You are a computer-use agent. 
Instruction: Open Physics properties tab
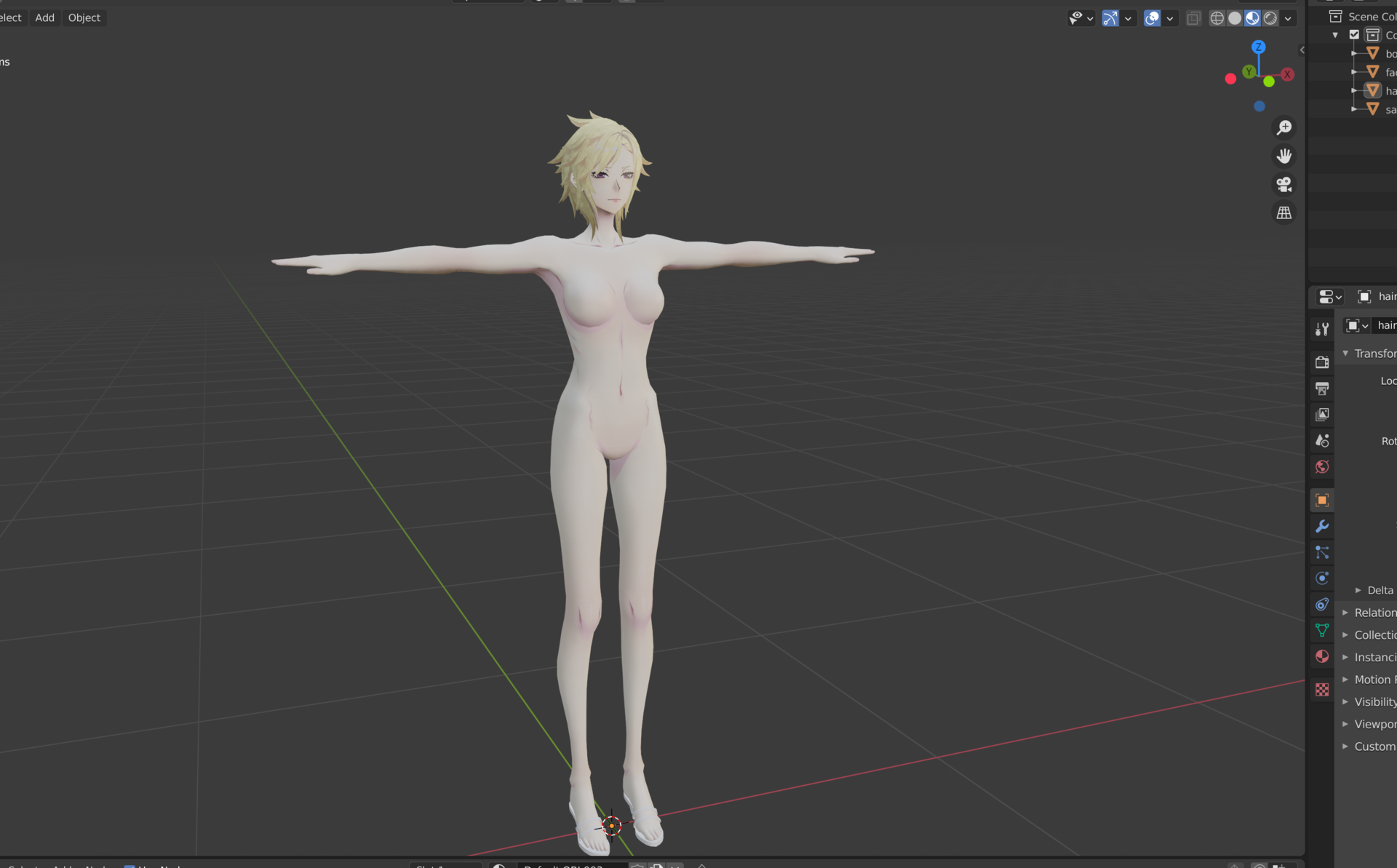point(1322,578)
